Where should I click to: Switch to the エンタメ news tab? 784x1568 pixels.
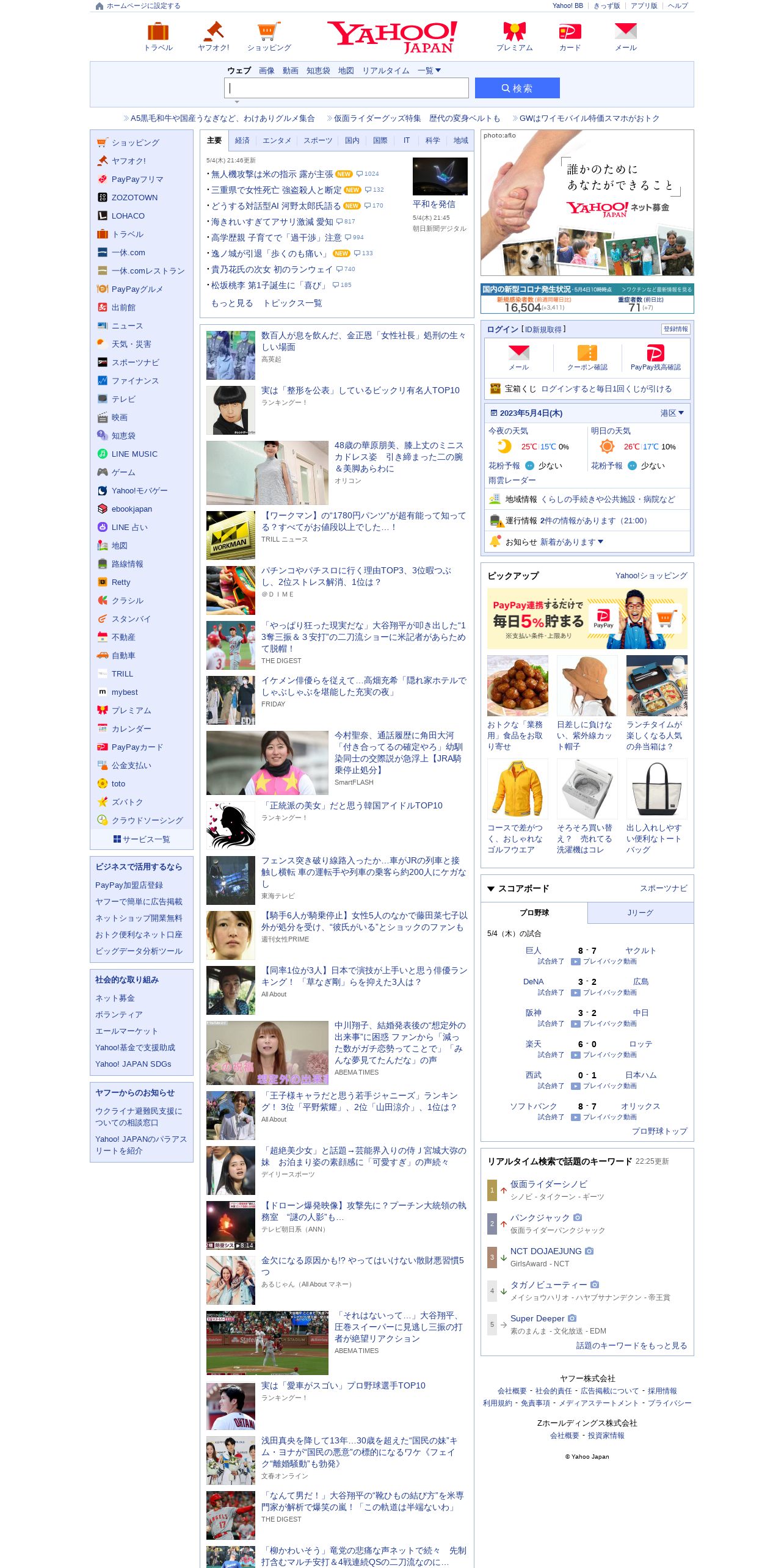pos(277,140)
